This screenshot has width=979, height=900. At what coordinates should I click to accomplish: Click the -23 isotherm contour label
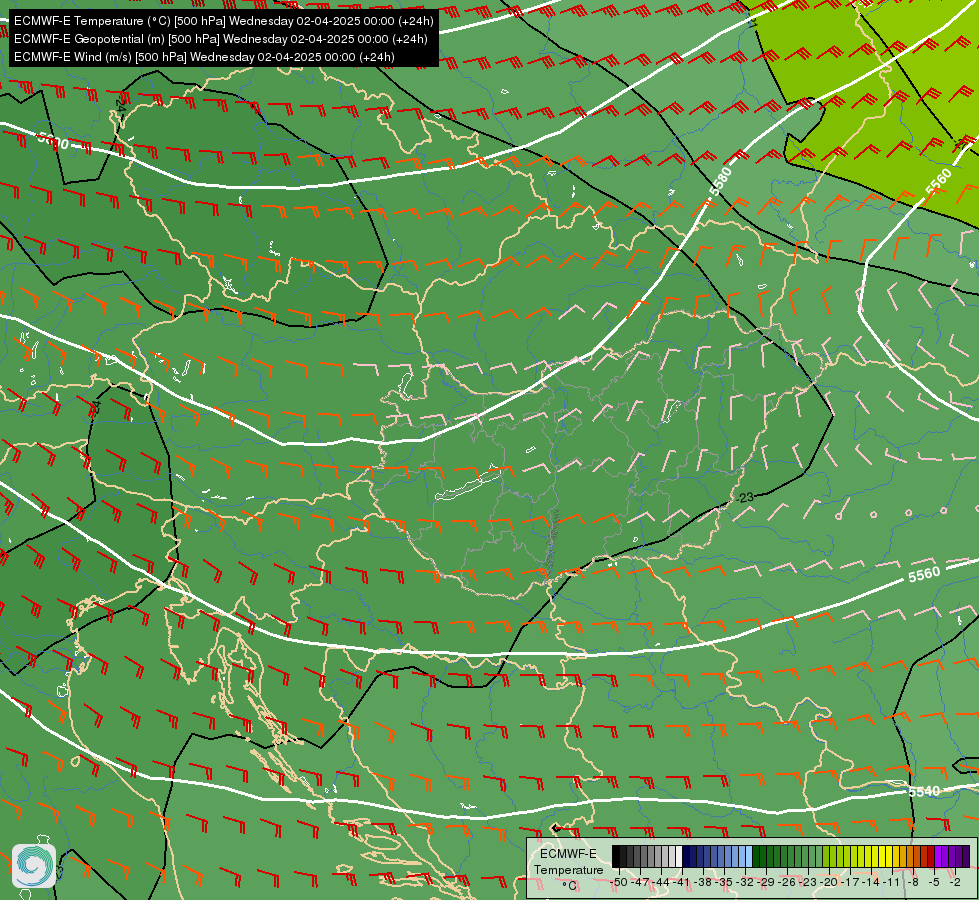(744, 497)
